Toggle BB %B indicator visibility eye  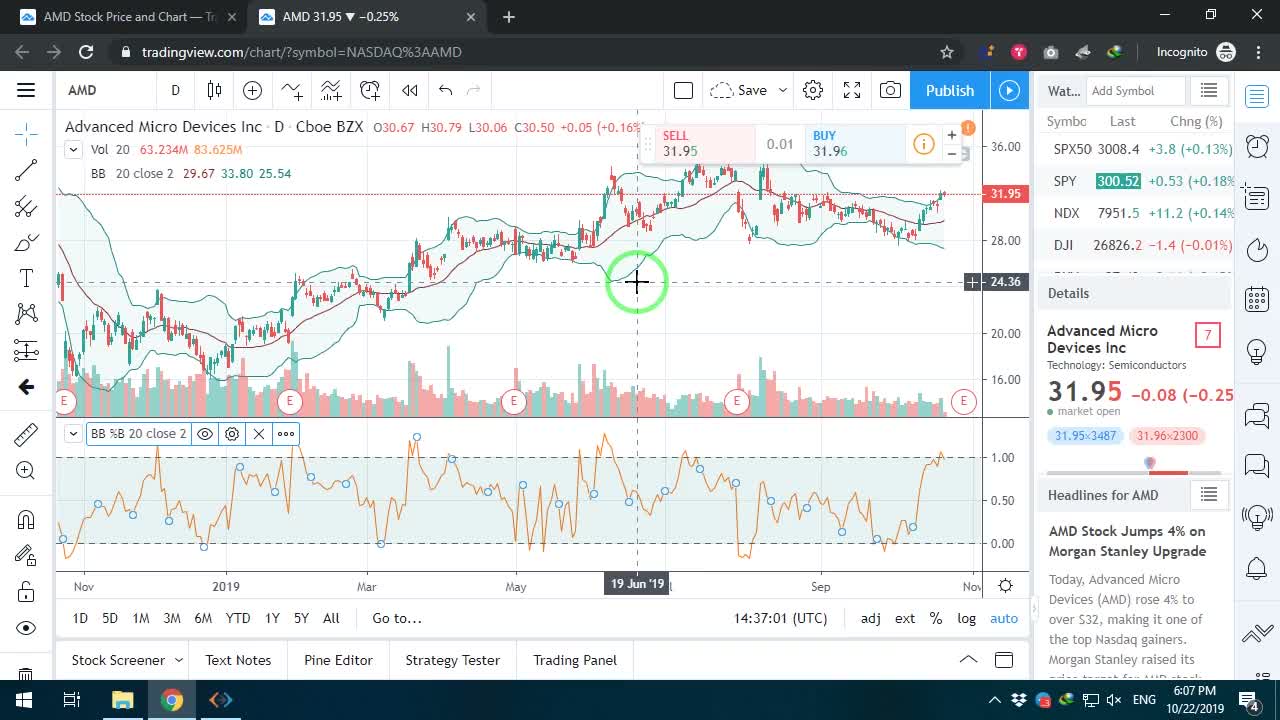tap(205, 433)
